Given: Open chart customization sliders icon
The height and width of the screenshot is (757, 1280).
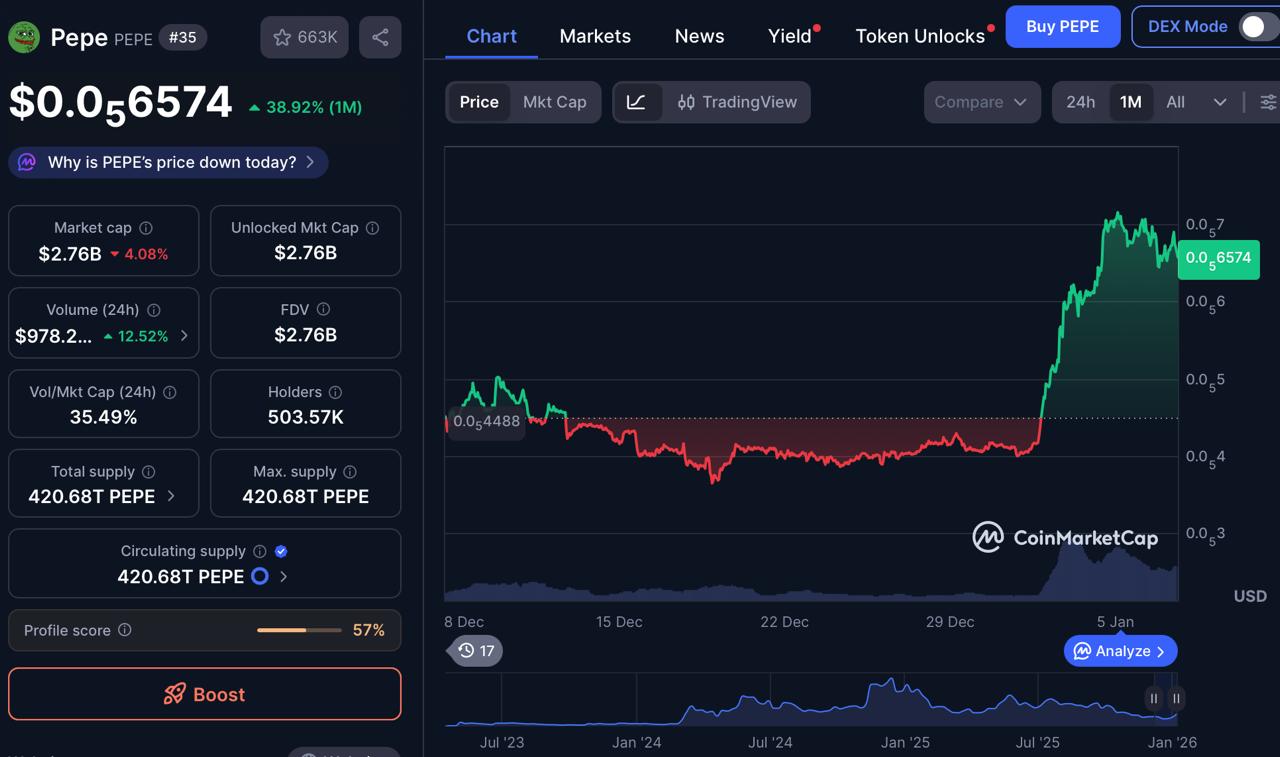Looking at the screenshot, I should point(1267,101).
